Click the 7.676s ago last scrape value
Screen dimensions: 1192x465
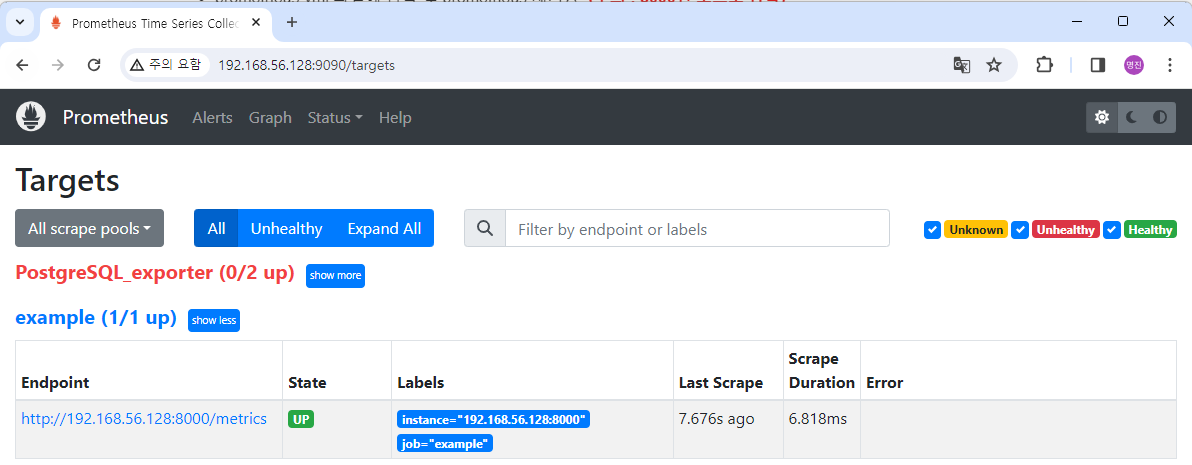716,419
